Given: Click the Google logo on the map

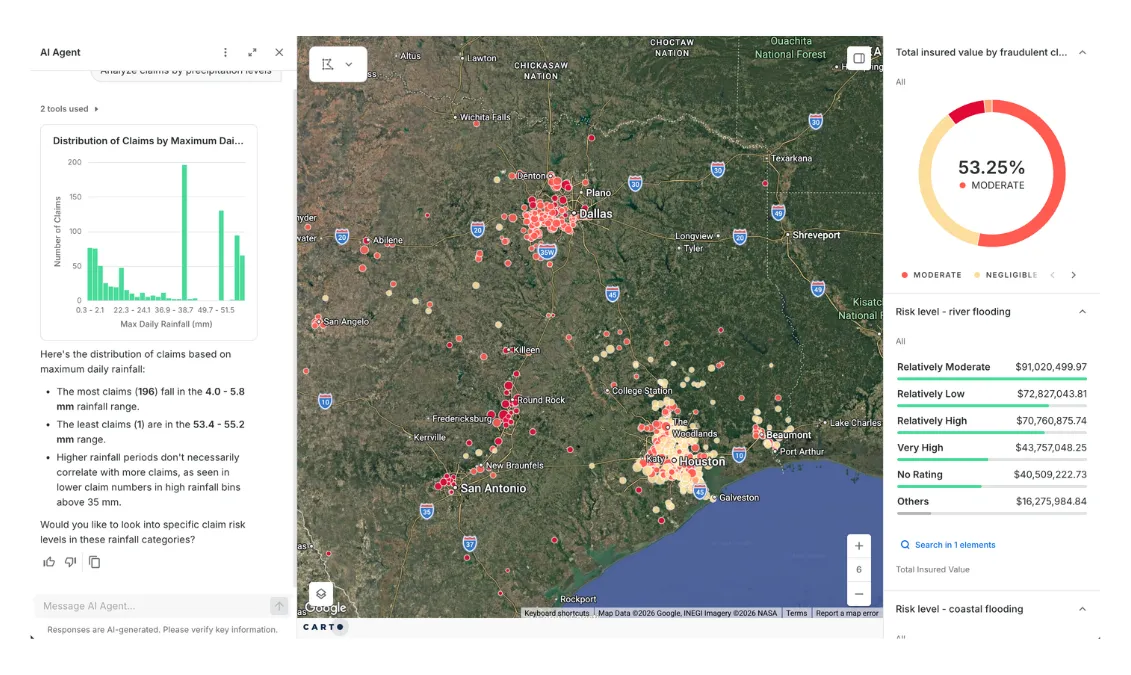Looking at the screenshot, I should [x=327, y=608].
